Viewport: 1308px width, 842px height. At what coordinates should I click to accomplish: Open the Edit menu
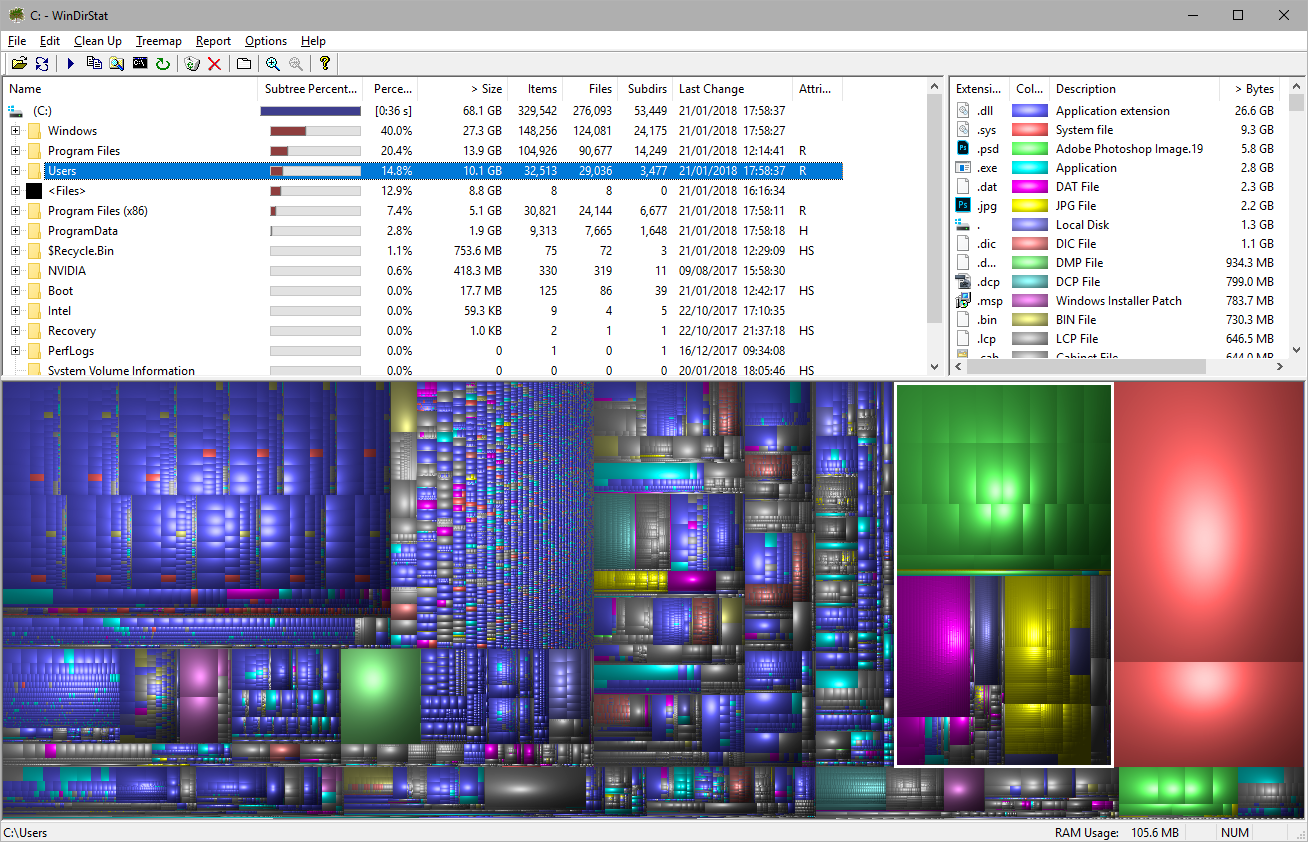tap(50, 41)
